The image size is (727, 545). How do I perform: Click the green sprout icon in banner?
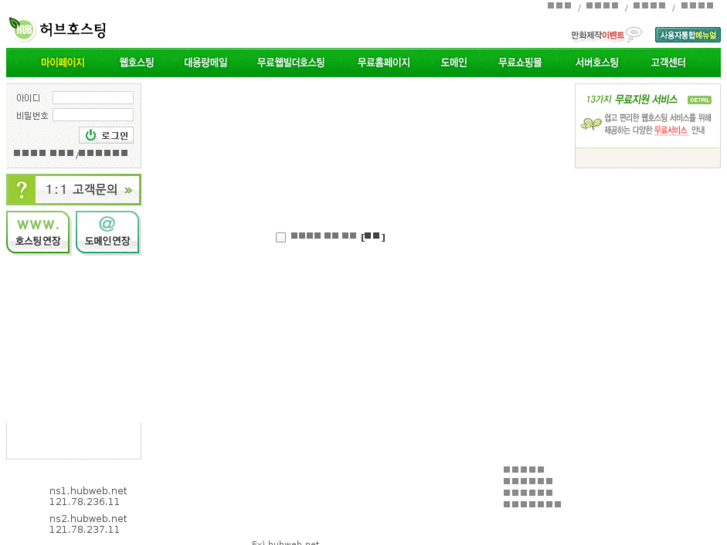click(x=591, y=124)
